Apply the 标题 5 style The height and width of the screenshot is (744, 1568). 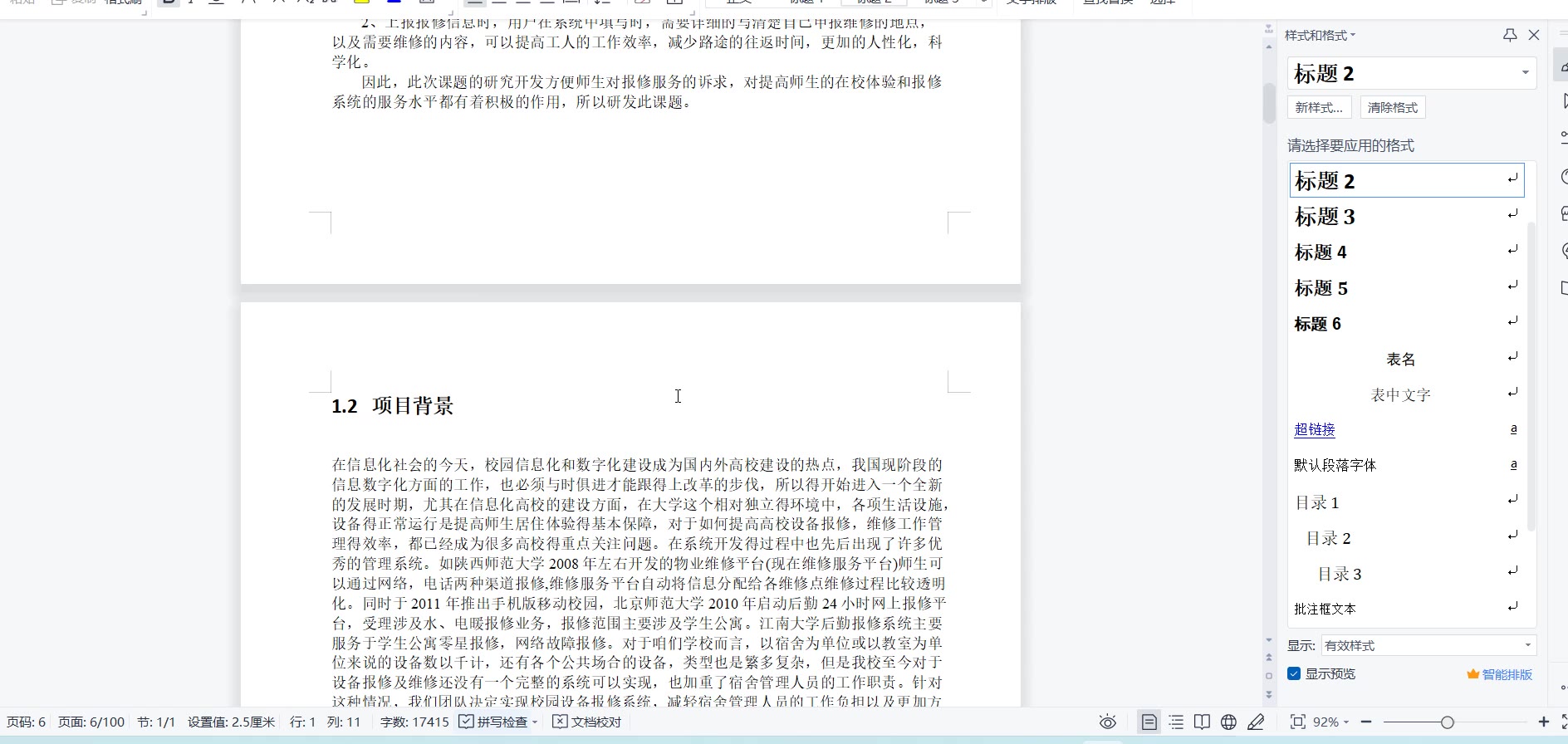(x=1406, y=287)
